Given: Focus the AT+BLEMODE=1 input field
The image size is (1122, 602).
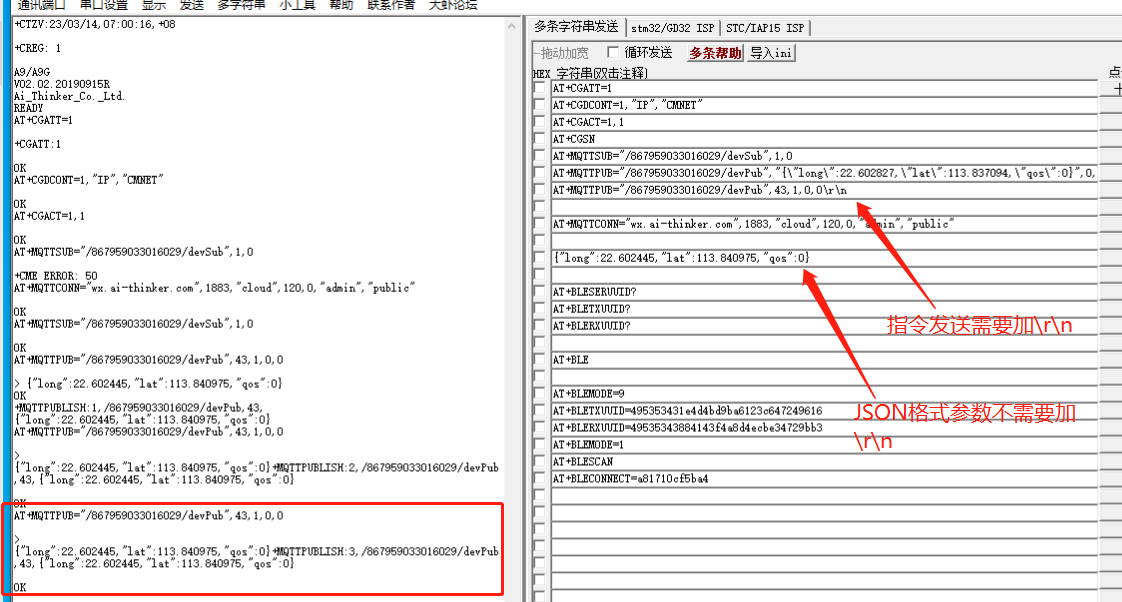Looking at the screenshot, I should 824,445.
